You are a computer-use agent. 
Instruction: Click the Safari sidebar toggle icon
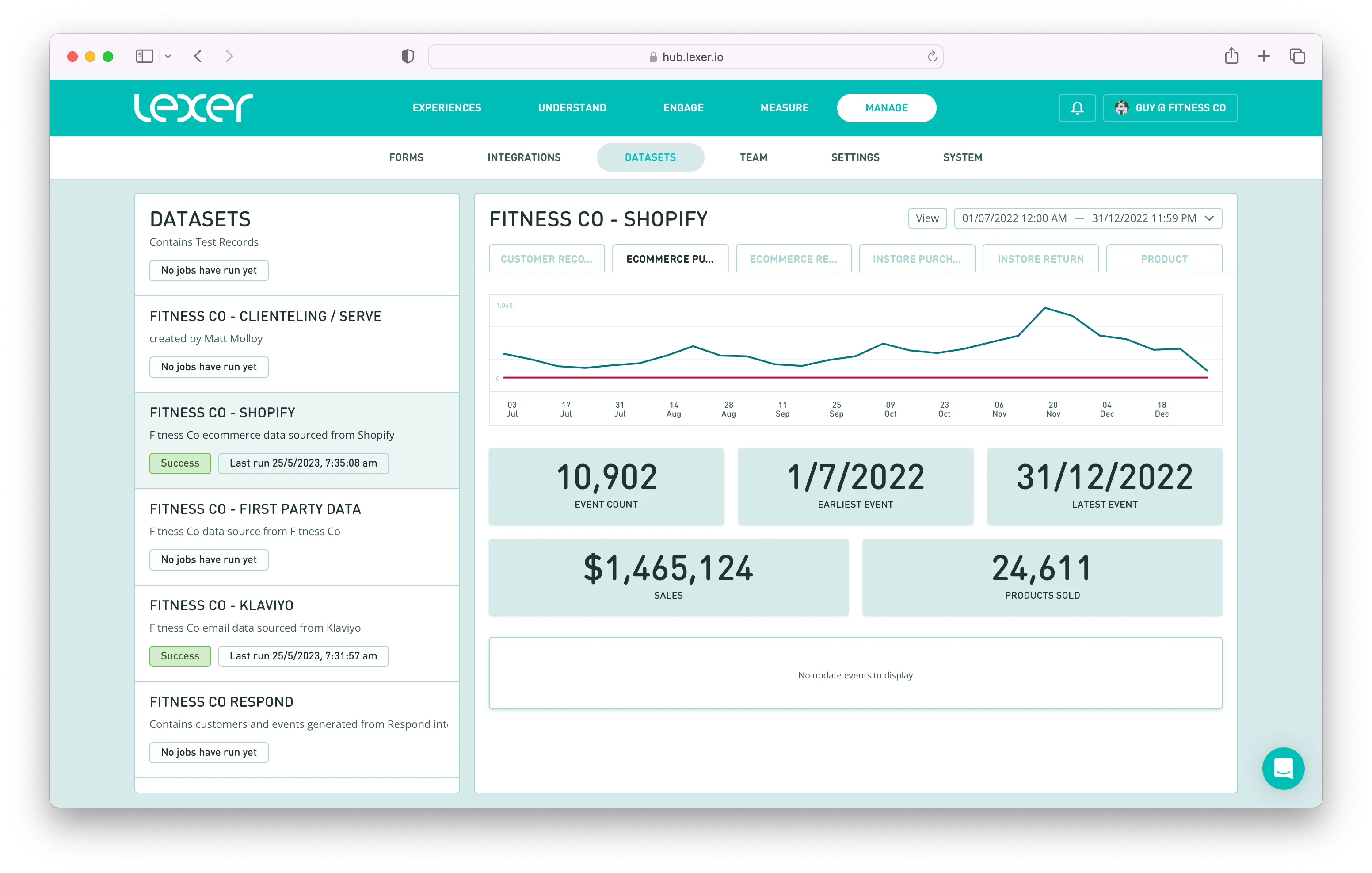coord(144,57)
